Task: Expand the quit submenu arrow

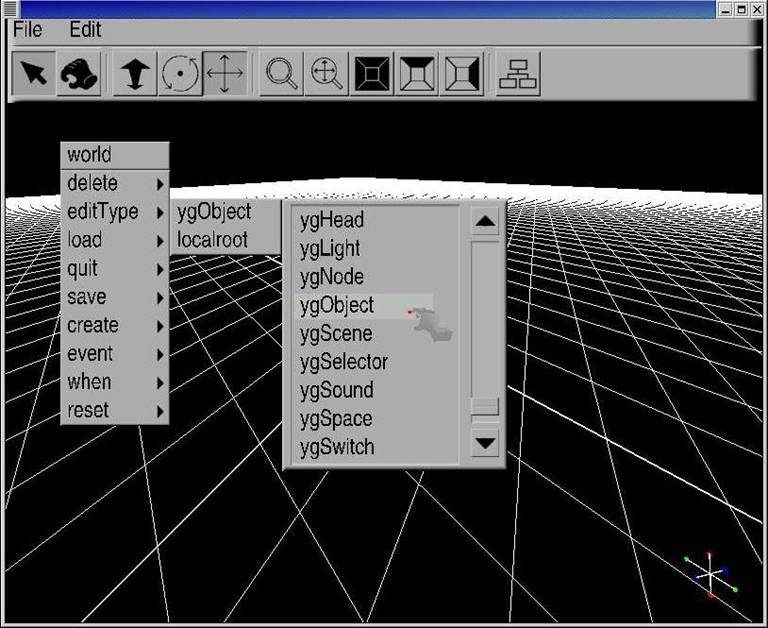Action: 160,269
